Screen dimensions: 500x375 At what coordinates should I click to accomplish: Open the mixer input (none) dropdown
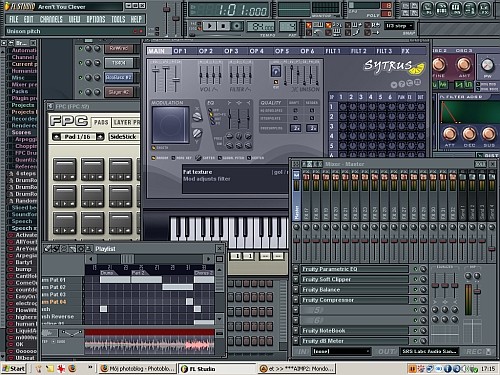coord(341,351)
